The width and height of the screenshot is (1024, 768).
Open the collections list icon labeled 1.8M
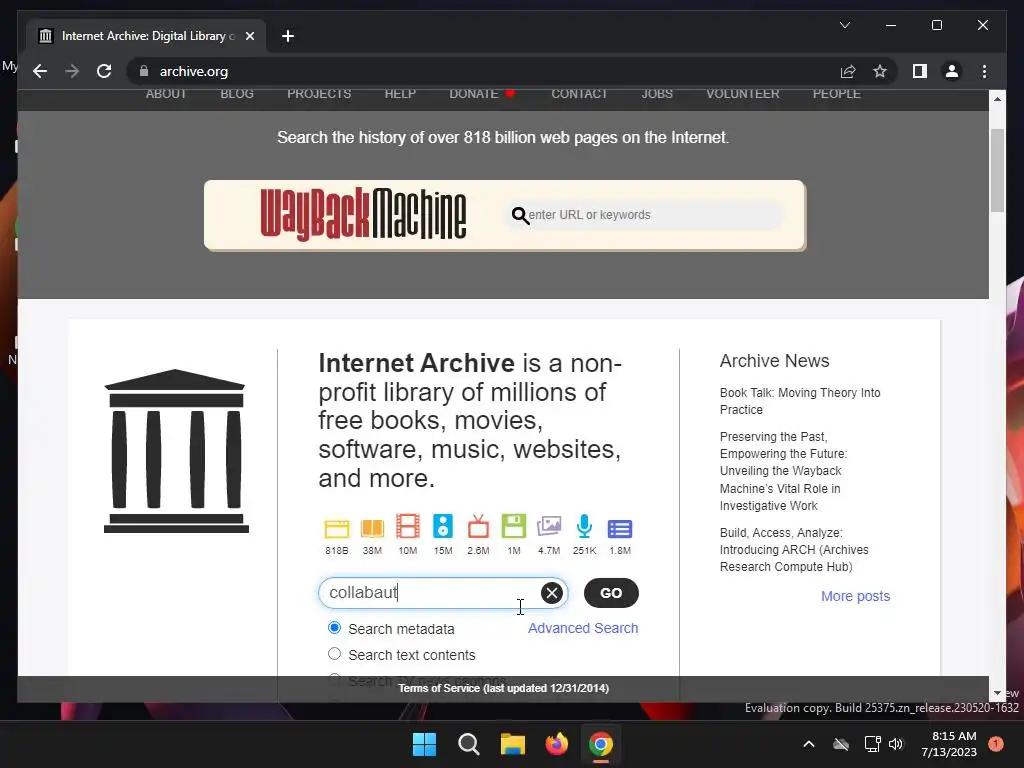[620, 528]
